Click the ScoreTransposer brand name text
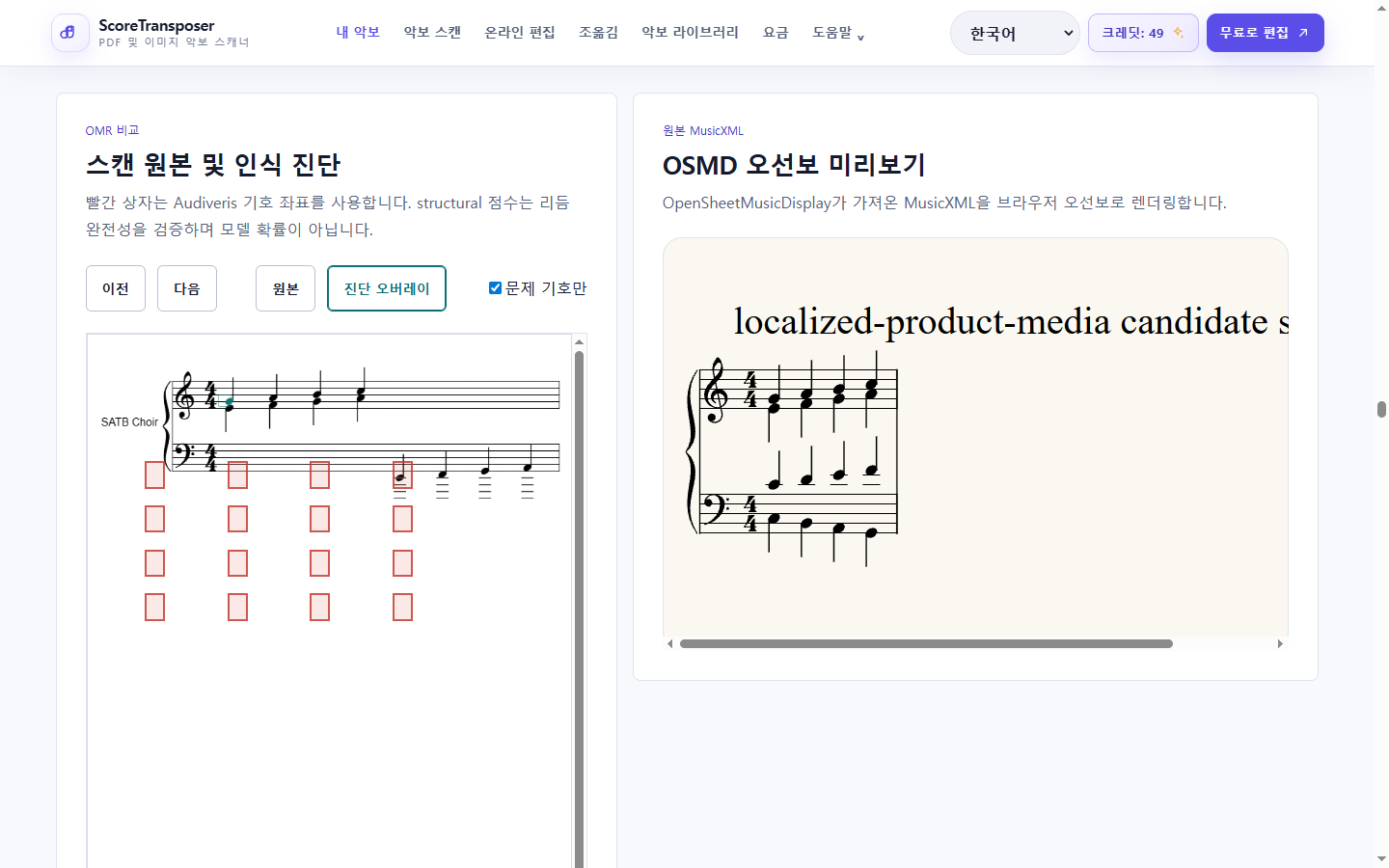The height and width of the screenshot is (868, 1389). (x=156, y=25)
